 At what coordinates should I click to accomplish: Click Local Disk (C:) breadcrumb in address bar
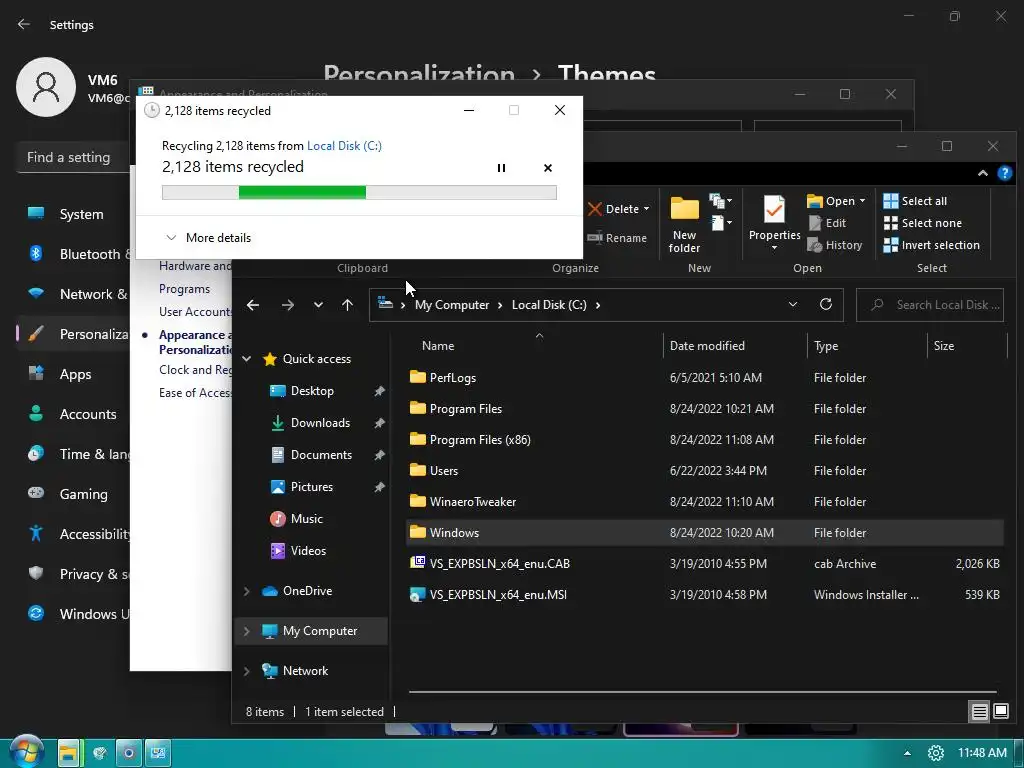(x=549, y=305)
